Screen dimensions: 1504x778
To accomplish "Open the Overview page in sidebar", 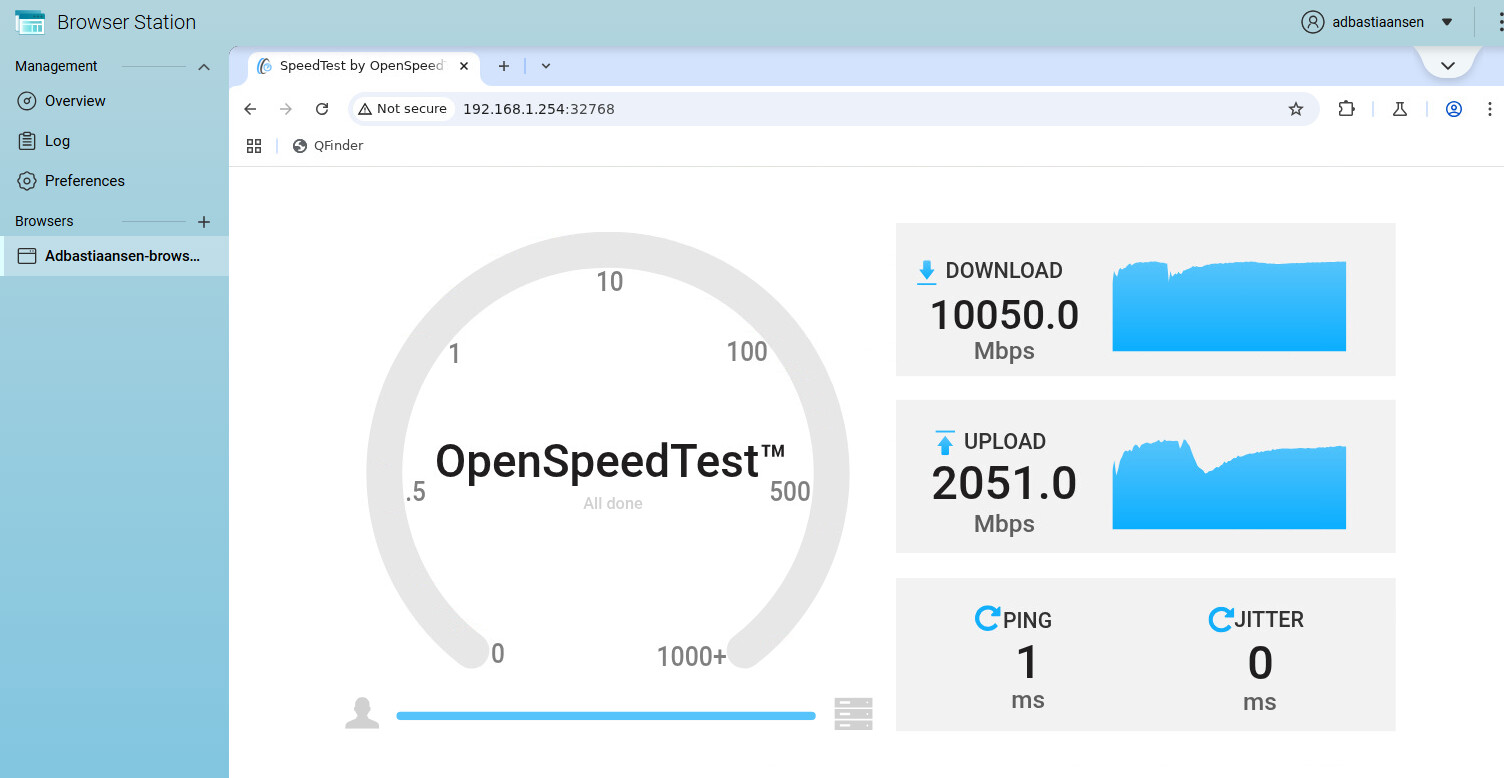I will (75, 101).
